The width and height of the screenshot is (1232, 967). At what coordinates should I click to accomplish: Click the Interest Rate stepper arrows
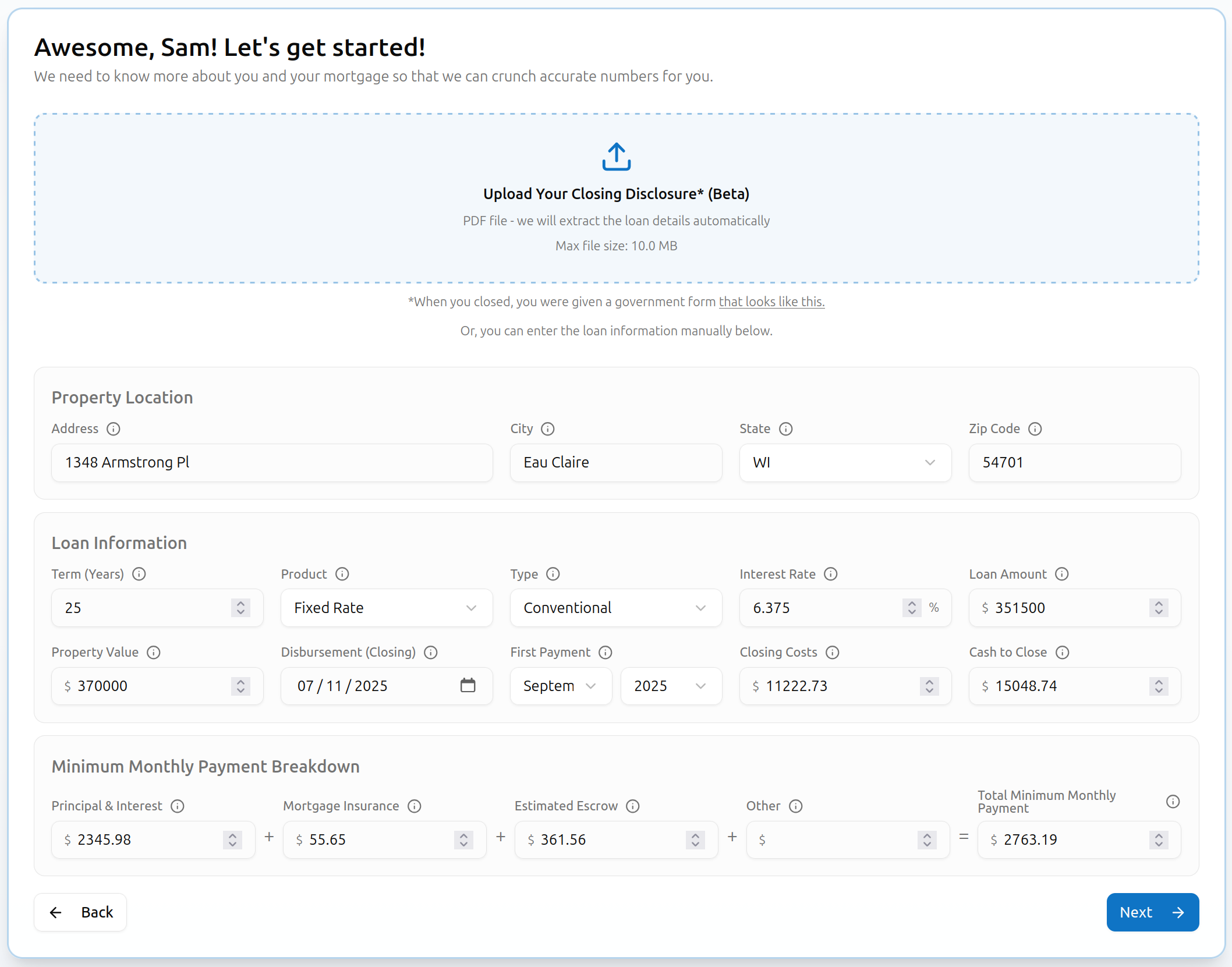pyautogui.click(x=912, y=608)
